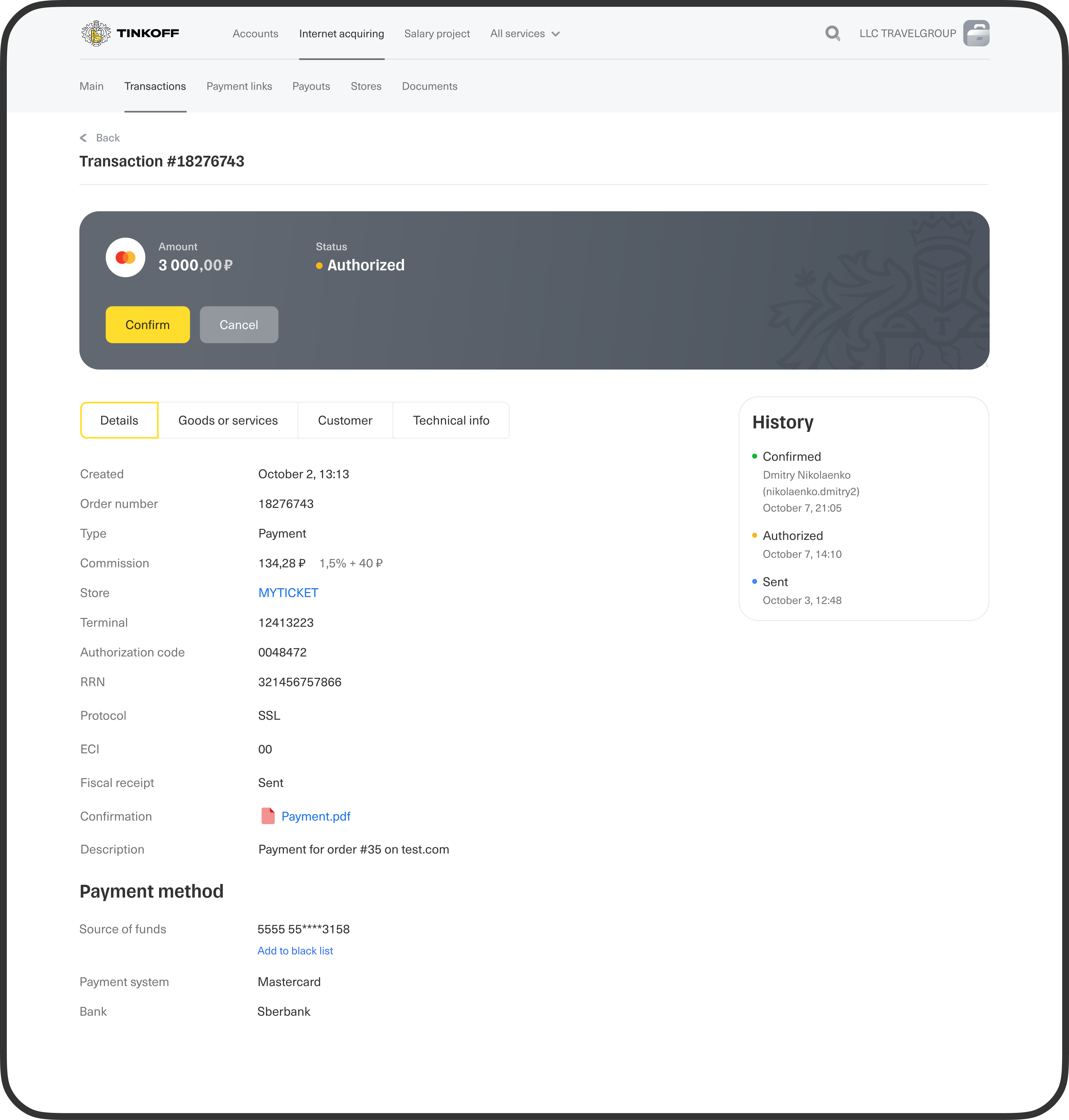Click the Mastercard payment system value
The image size is (1069, 1120).
pos(289,982)
